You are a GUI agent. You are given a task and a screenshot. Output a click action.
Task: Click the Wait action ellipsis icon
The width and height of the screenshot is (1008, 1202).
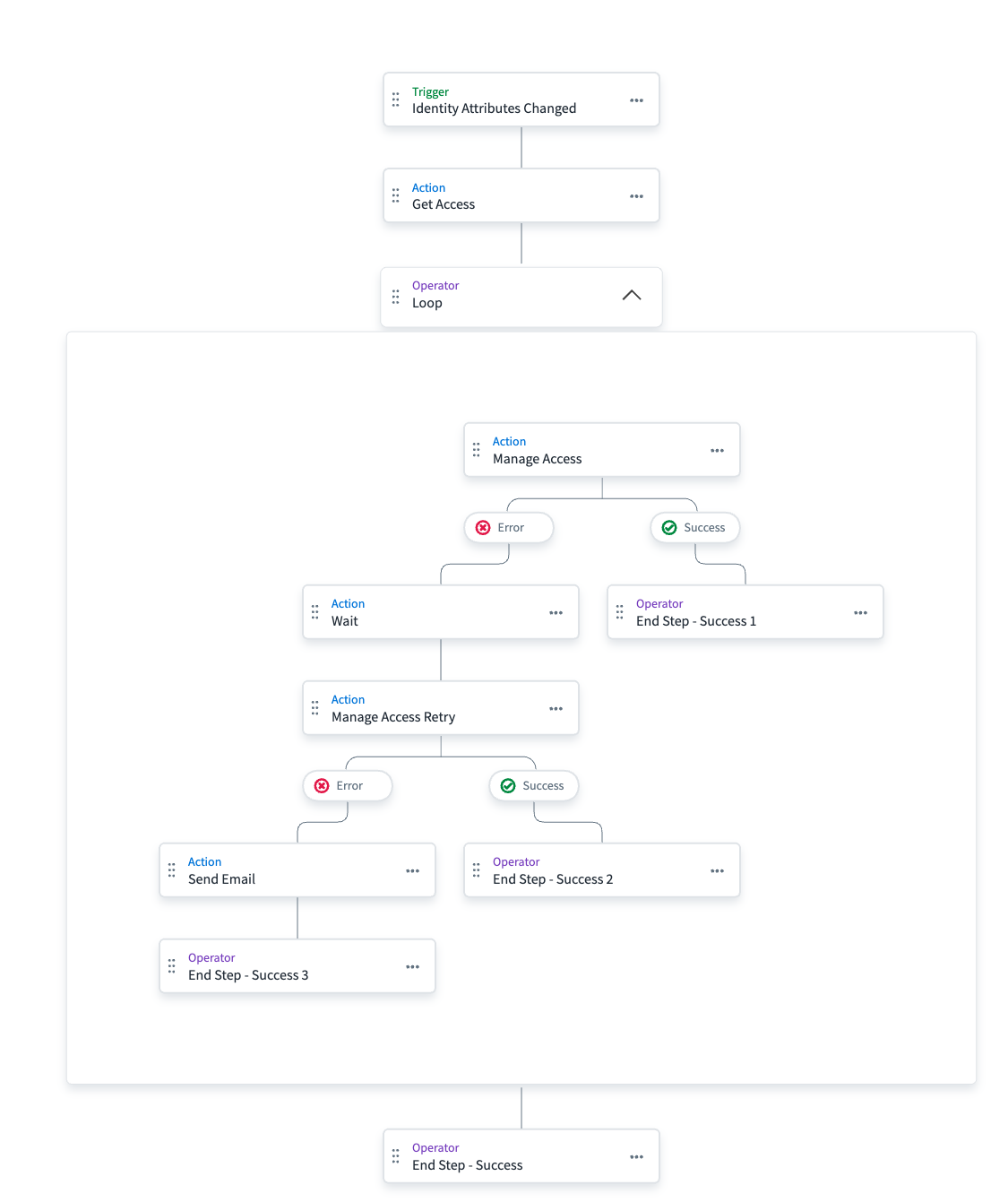[x=556, y=613]
